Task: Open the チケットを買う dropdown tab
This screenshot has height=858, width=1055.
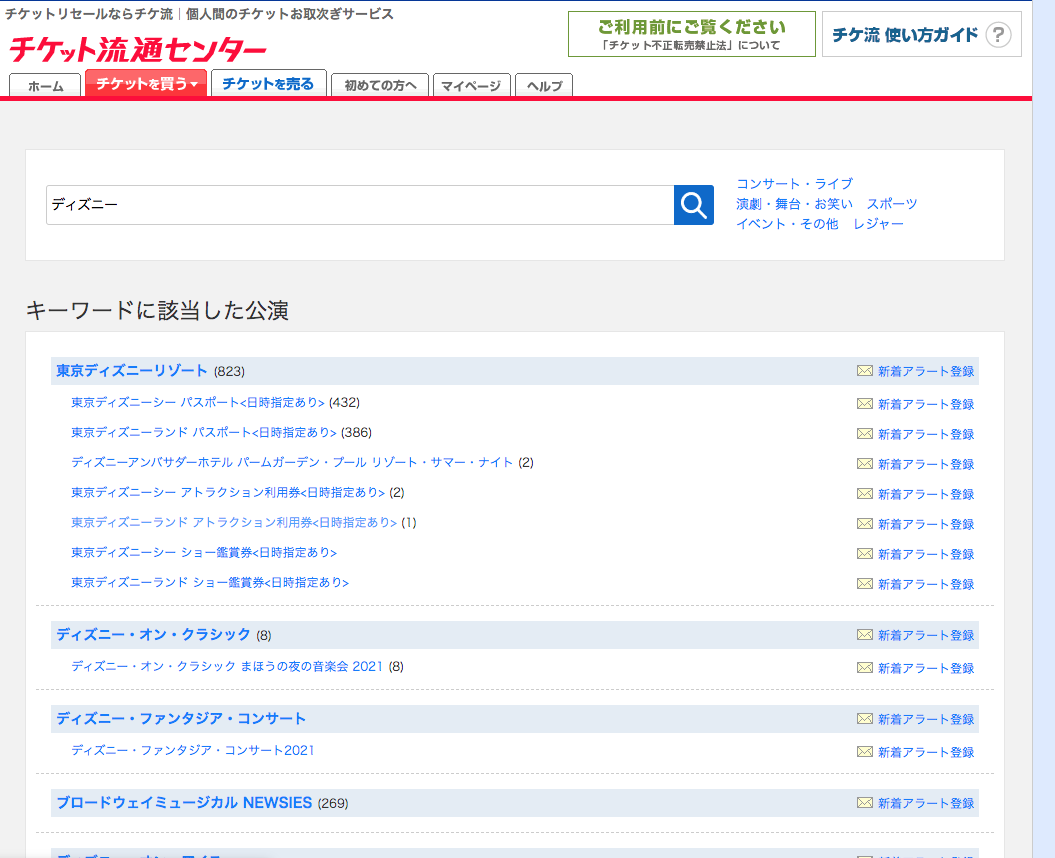Action: point(146,83)
